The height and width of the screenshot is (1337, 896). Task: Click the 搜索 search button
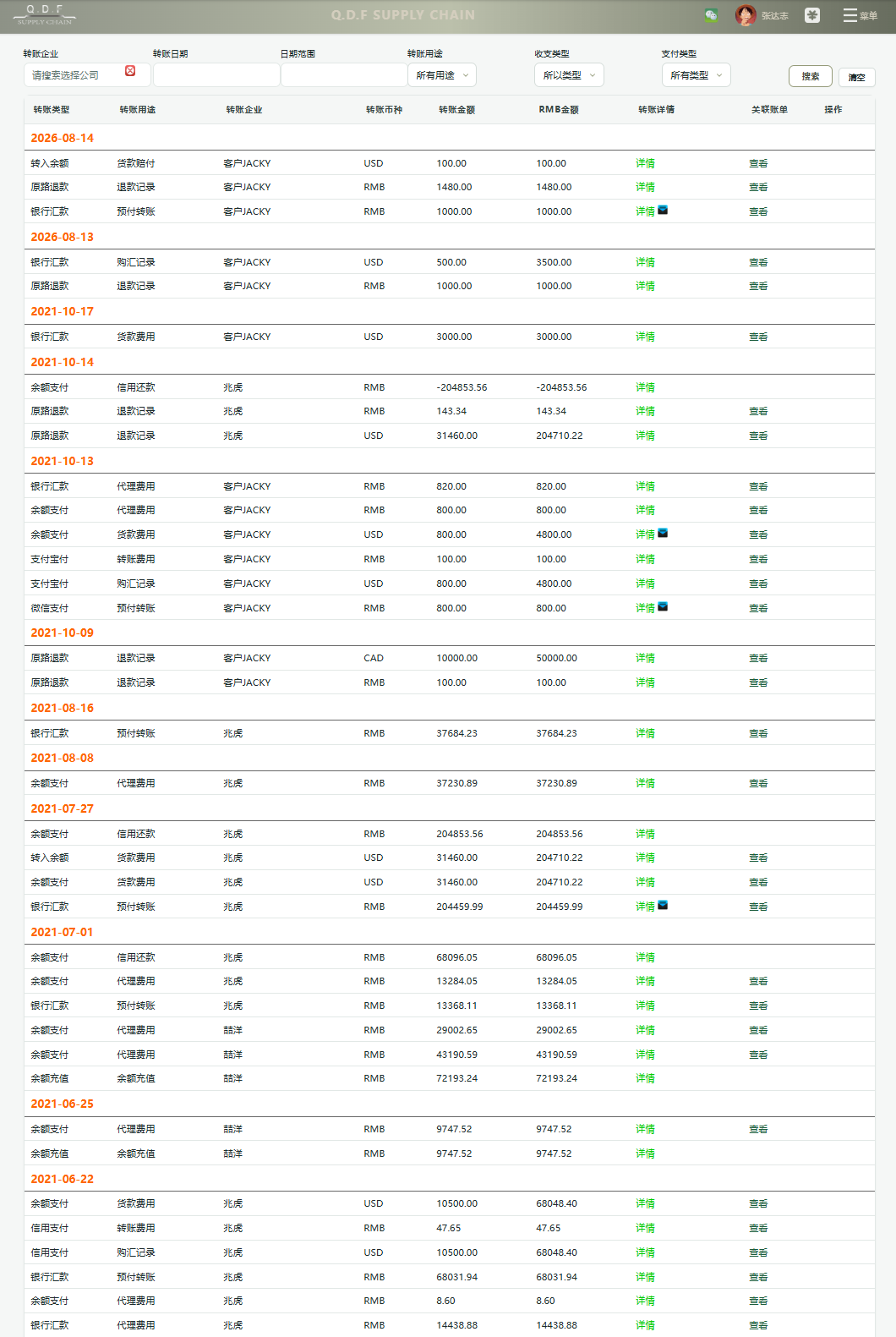tap(811, 76)
